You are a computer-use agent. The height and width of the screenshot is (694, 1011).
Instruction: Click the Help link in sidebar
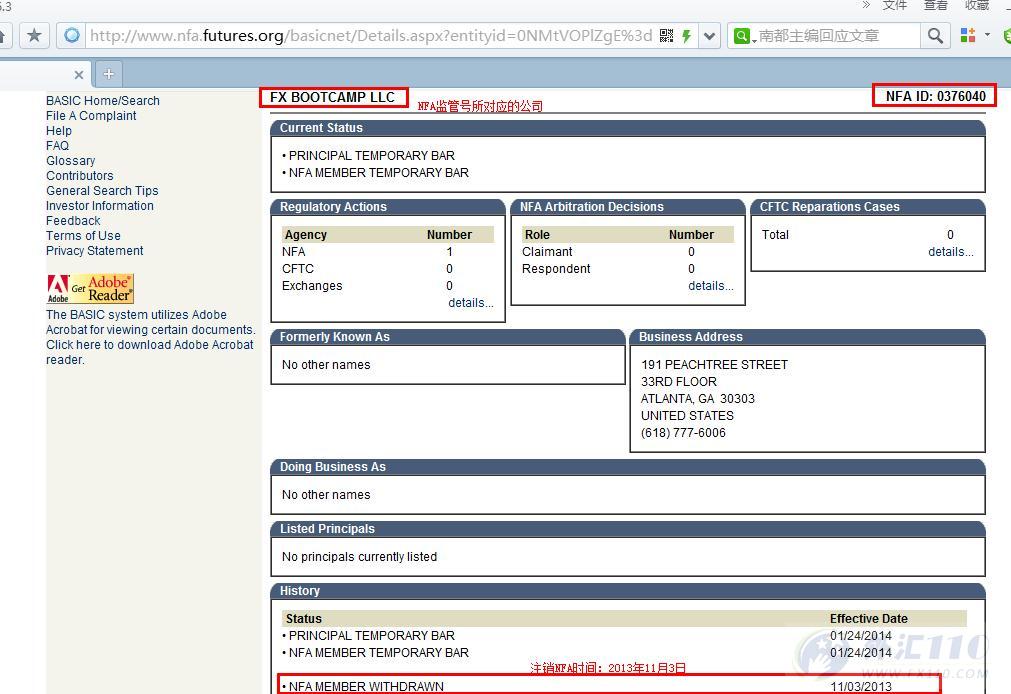click(x=59, y=130)
